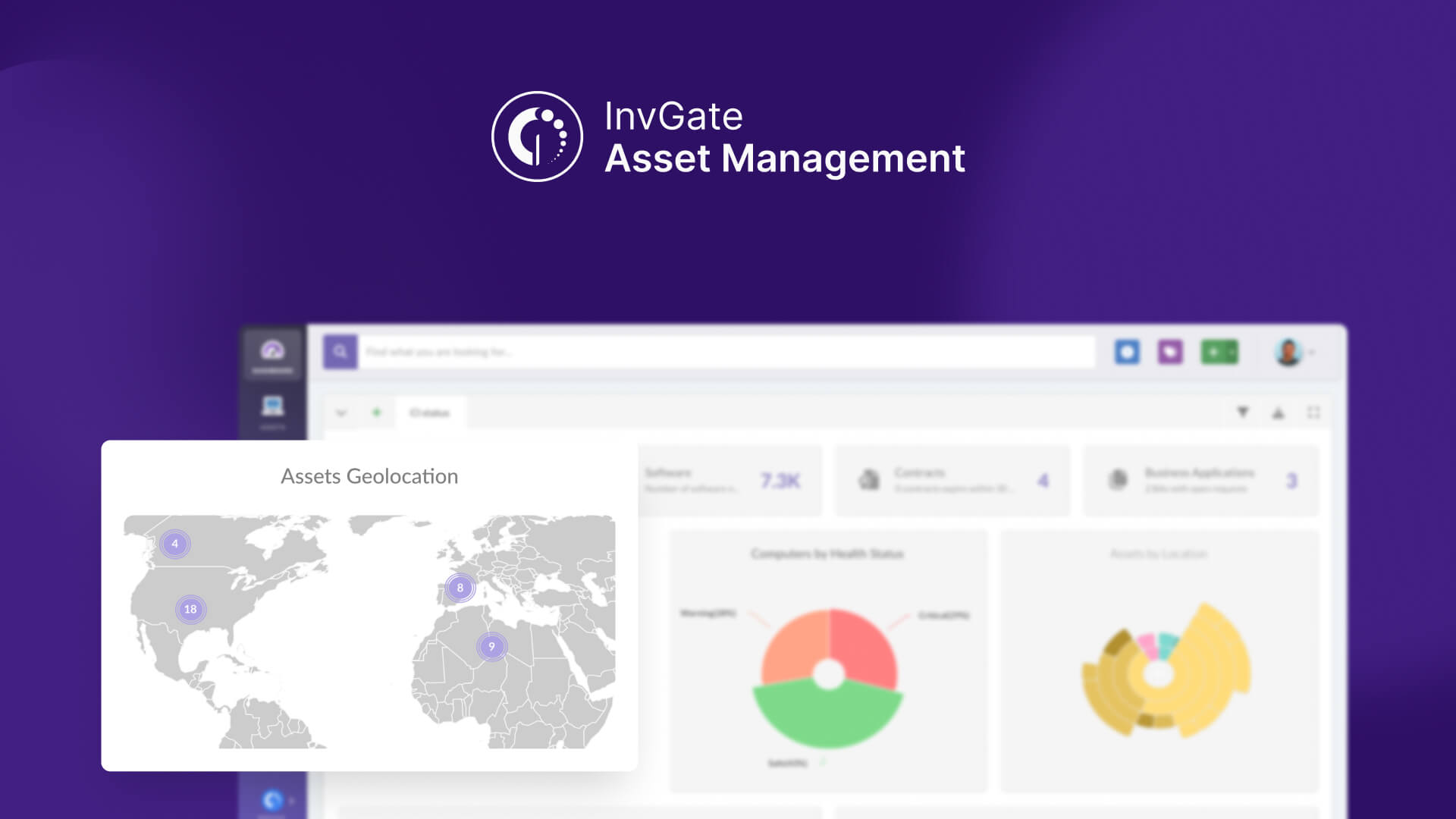Click the blue globe icon at sidebar bottom
This screenshot has width=1456, height=819.
pyautogui.click(x=272, y=800)
